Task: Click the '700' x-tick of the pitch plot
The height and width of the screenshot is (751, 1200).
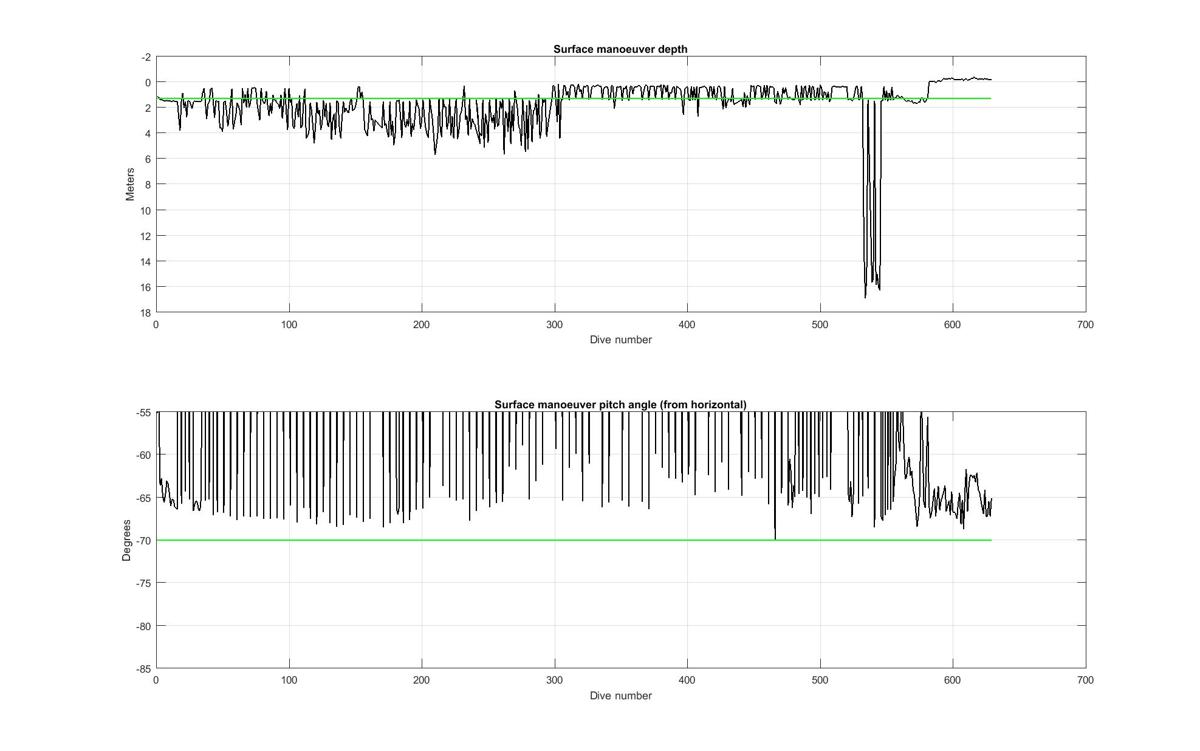Action: click(1086, 680)
